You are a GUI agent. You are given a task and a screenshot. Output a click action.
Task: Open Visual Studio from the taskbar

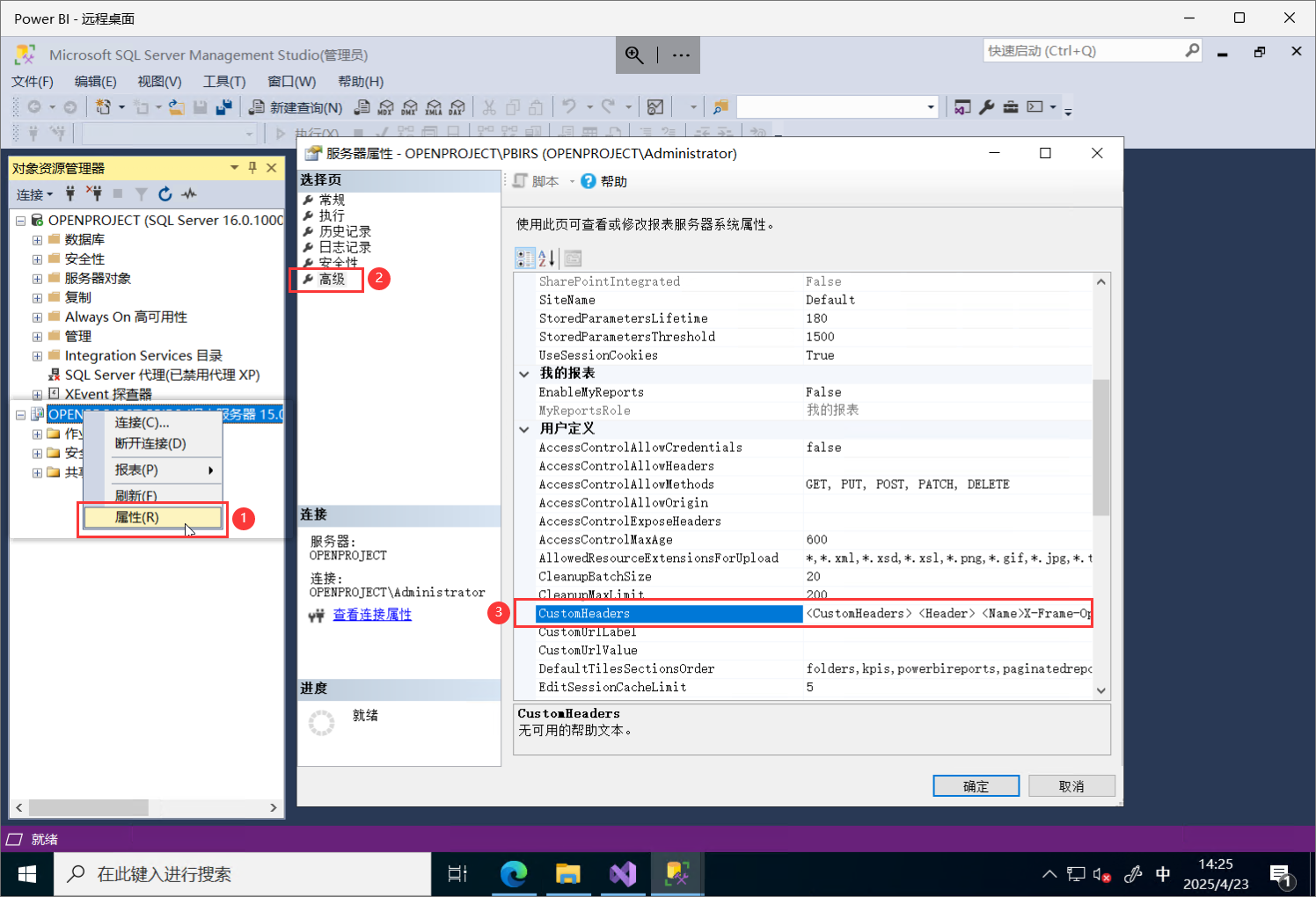(x=623, y=873)
